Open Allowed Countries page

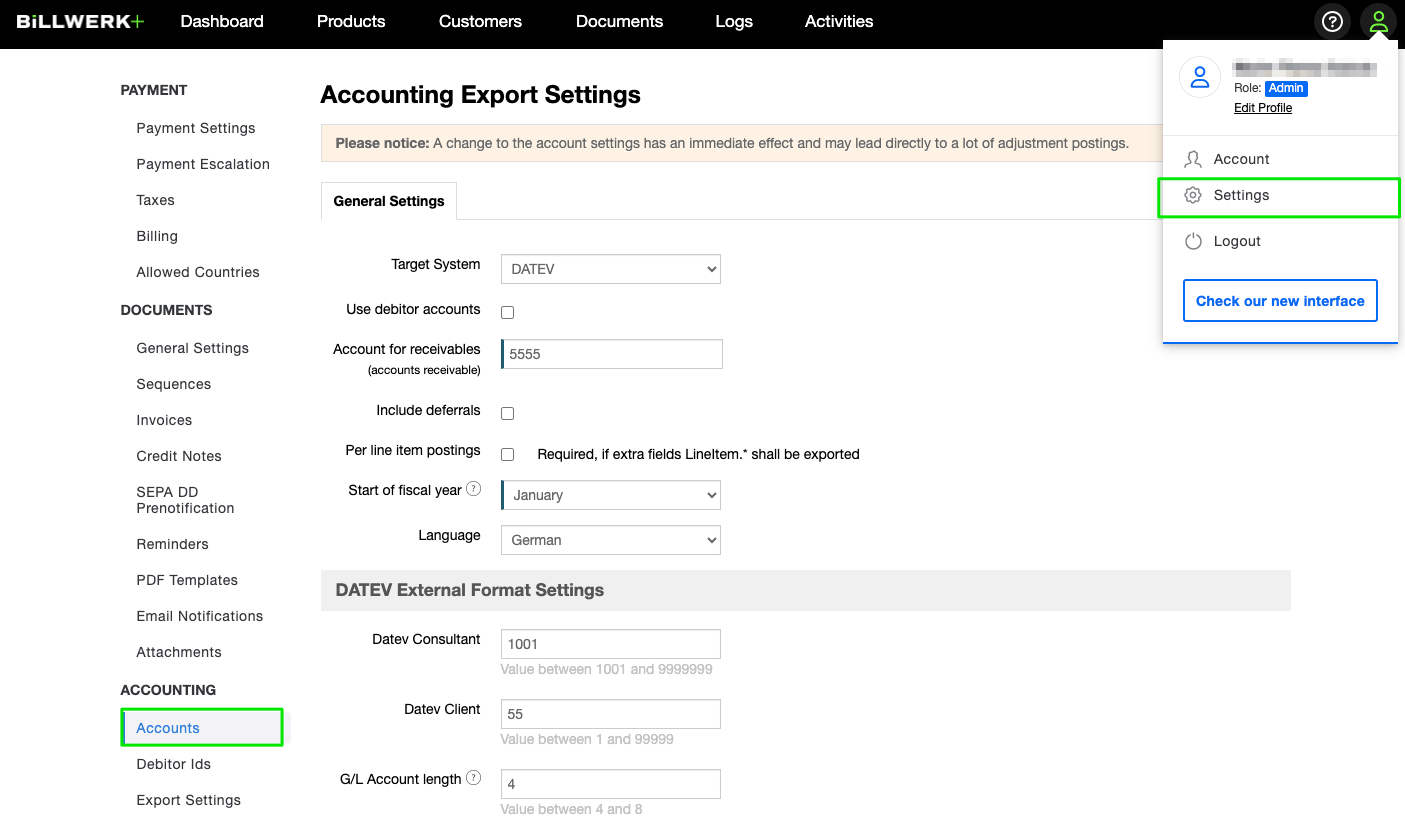[x=198, y=272]
